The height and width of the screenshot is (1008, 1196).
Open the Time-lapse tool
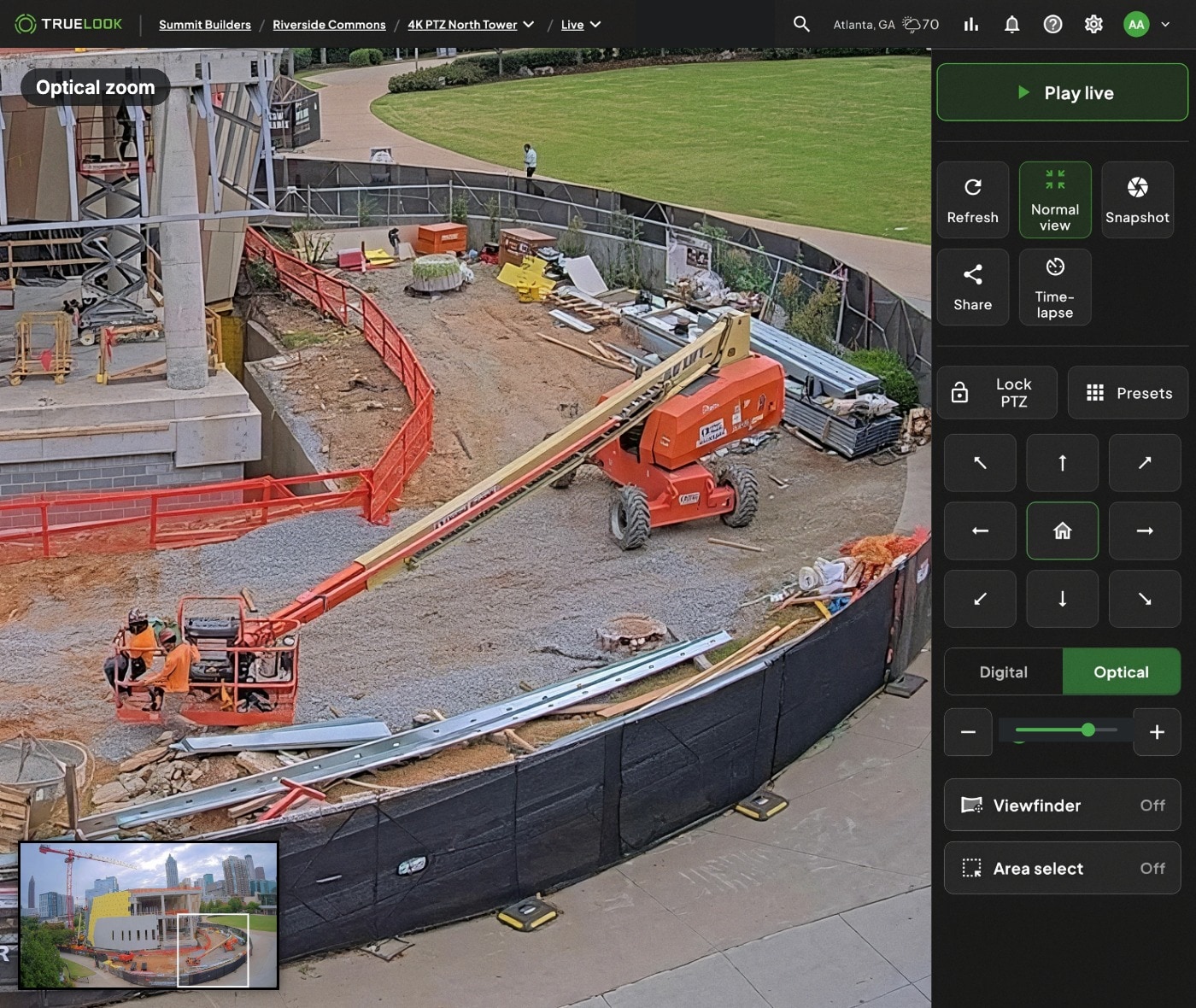tap(1055, 287)
